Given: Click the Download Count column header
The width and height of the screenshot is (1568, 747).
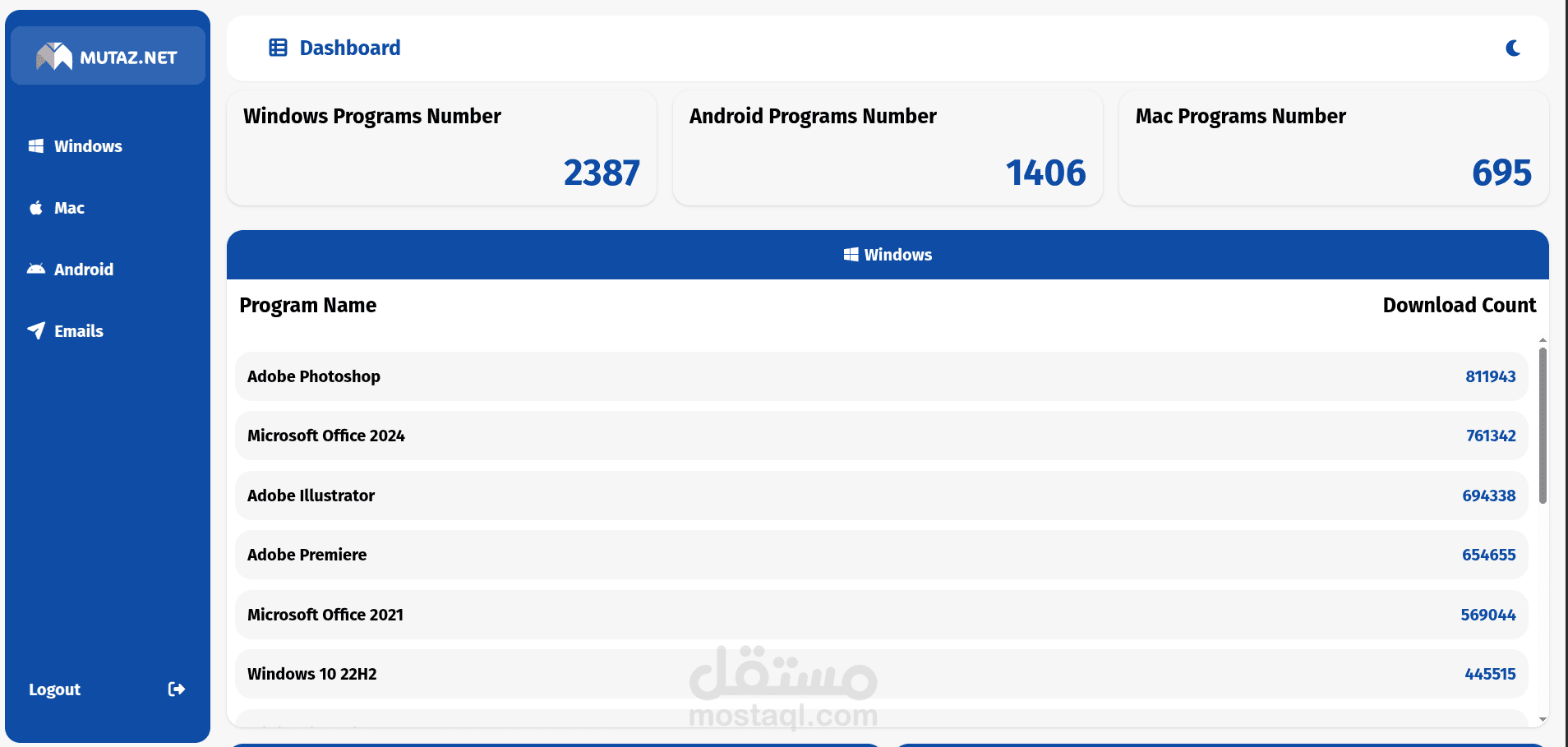Looking at the screenshot, I should pyautogui.click(x=1460, y=305).
